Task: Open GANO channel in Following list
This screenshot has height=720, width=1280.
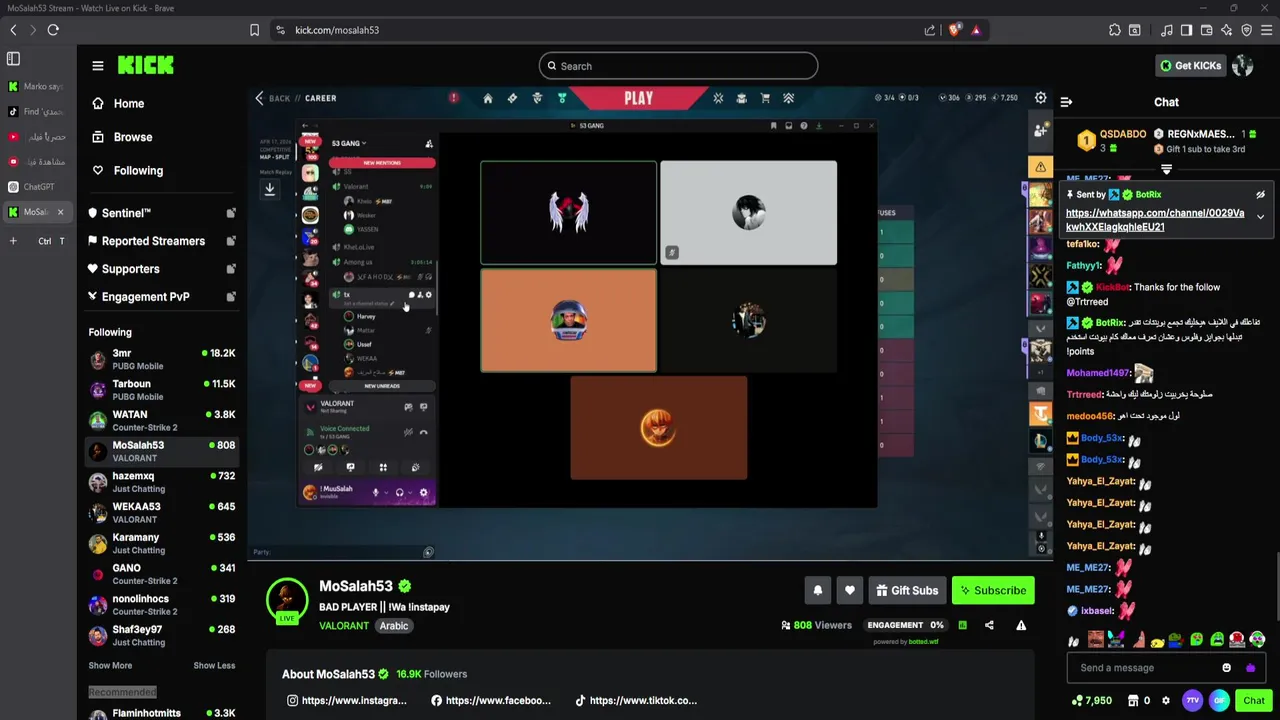Action: click(162, 574)
